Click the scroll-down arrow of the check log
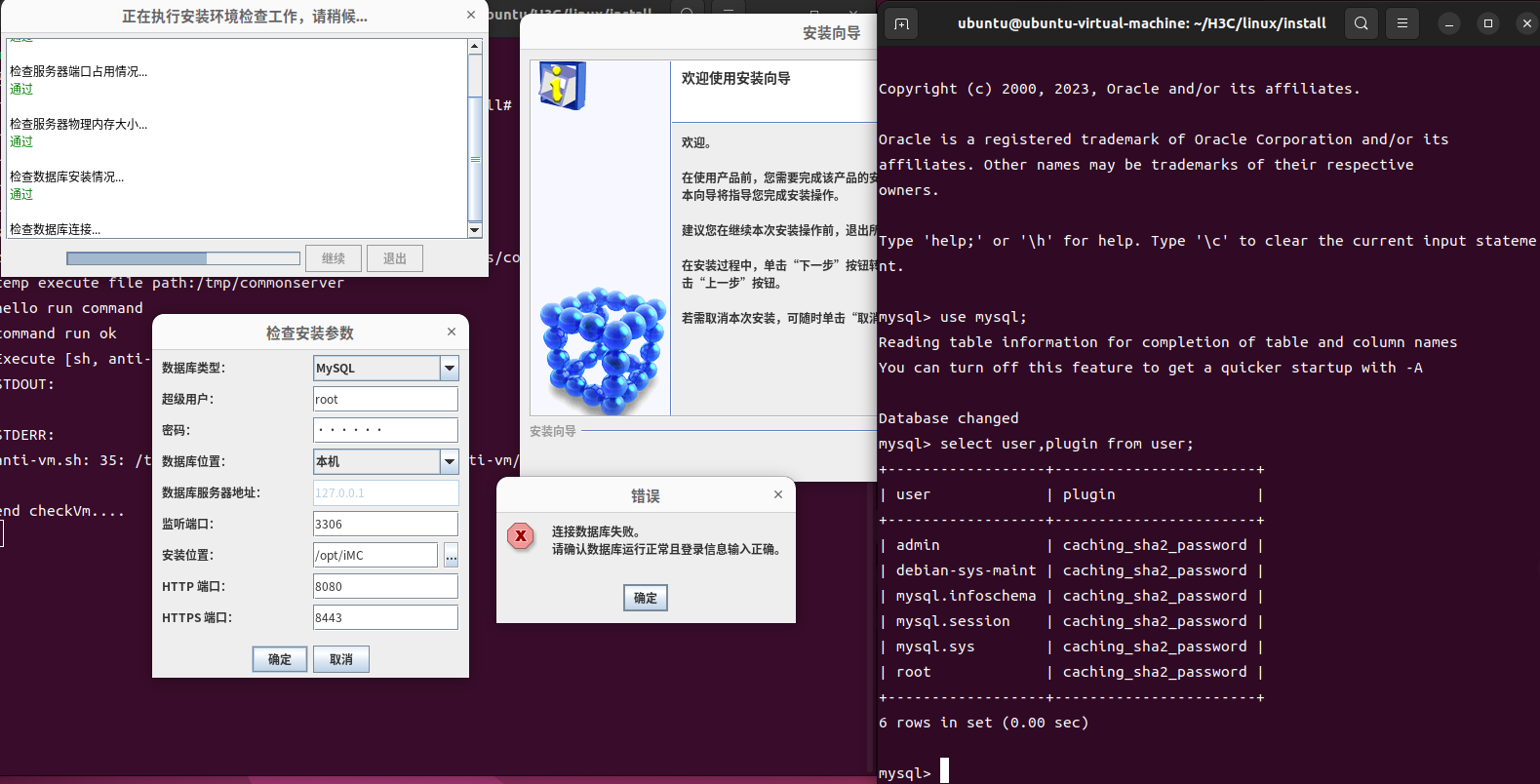The width and height of the screenshot is (1540, 784). (475, 230)
